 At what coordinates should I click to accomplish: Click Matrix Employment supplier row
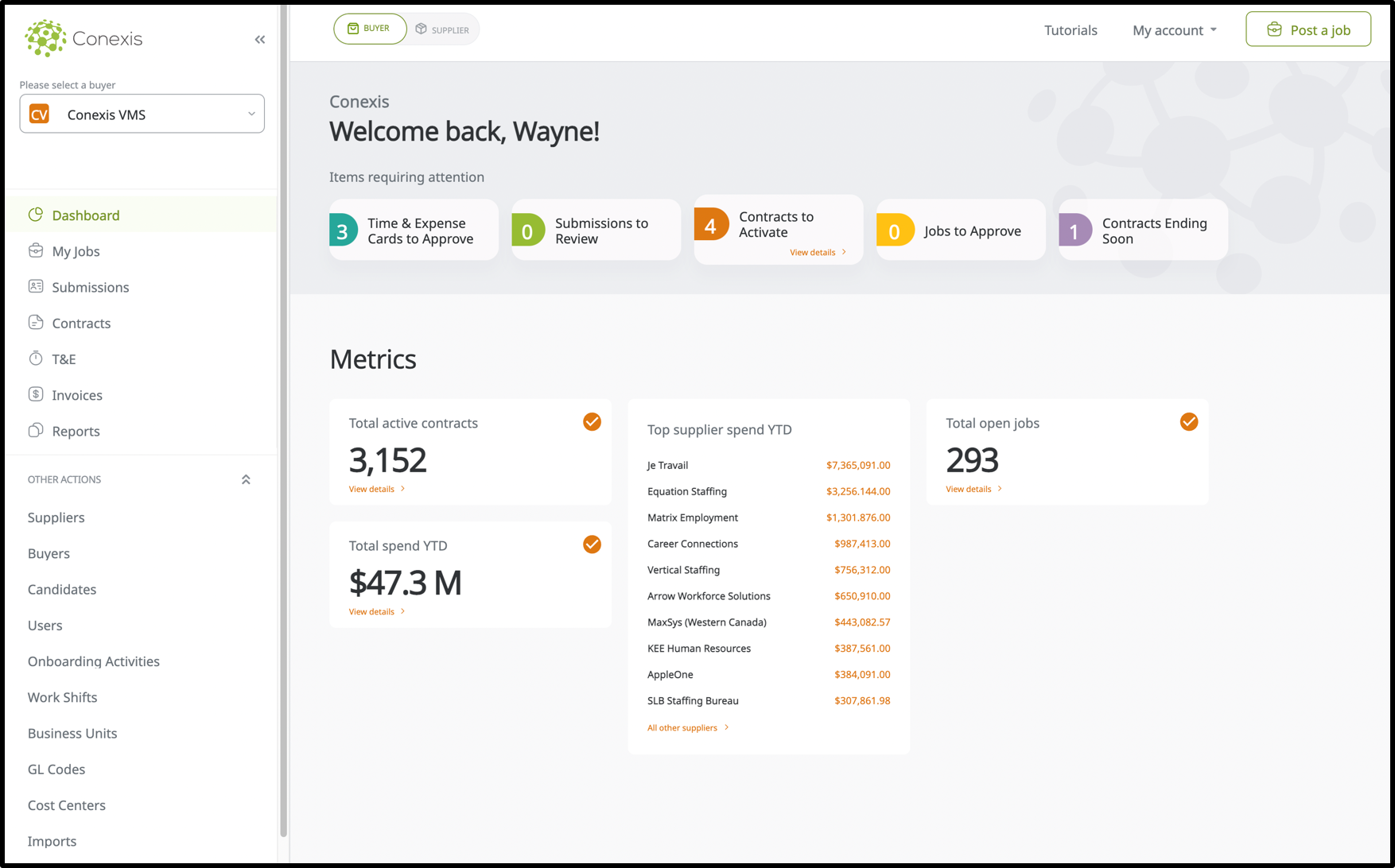coord(768,517)
